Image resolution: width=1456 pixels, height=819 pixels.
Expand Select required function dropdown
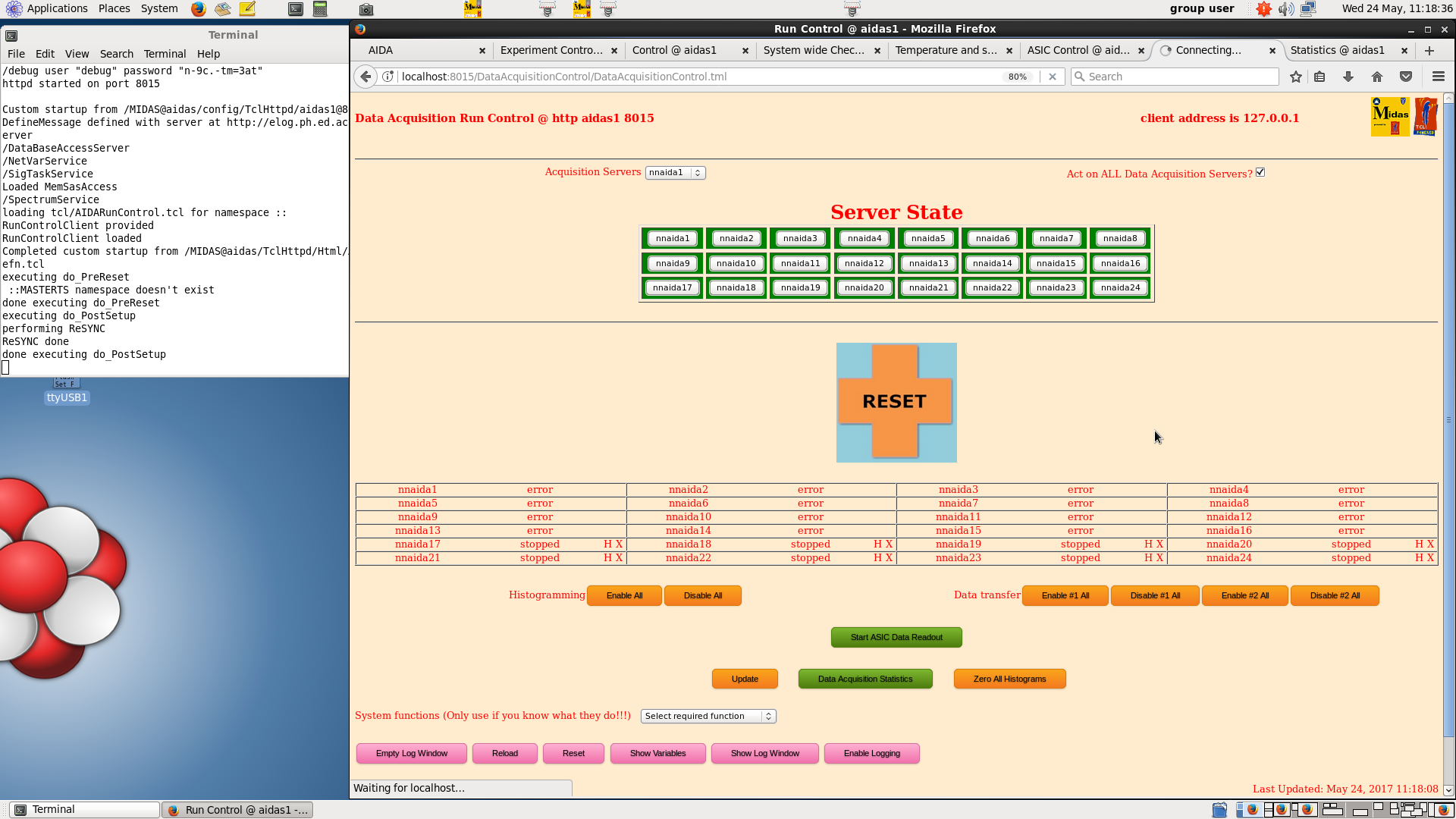click(708, 716)
